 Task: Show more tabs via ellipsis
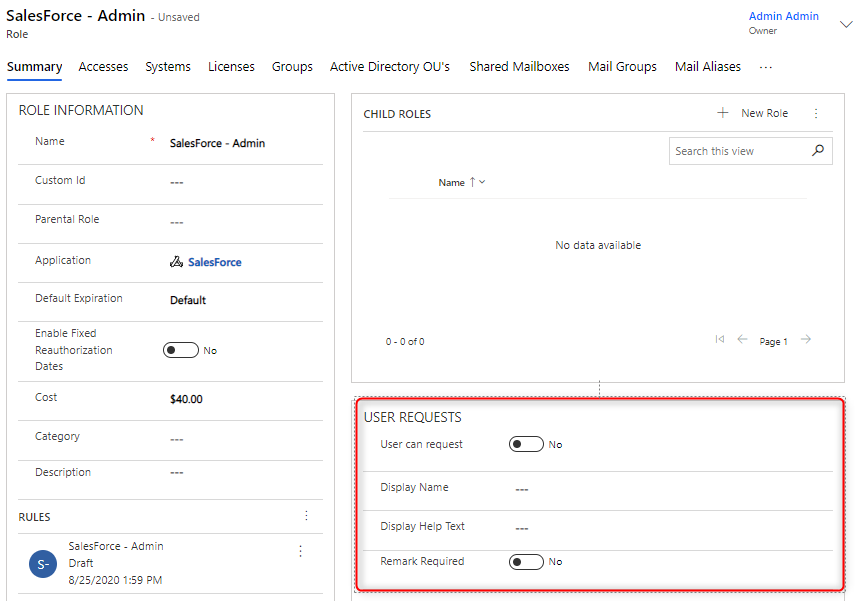(x=766, y=67)
